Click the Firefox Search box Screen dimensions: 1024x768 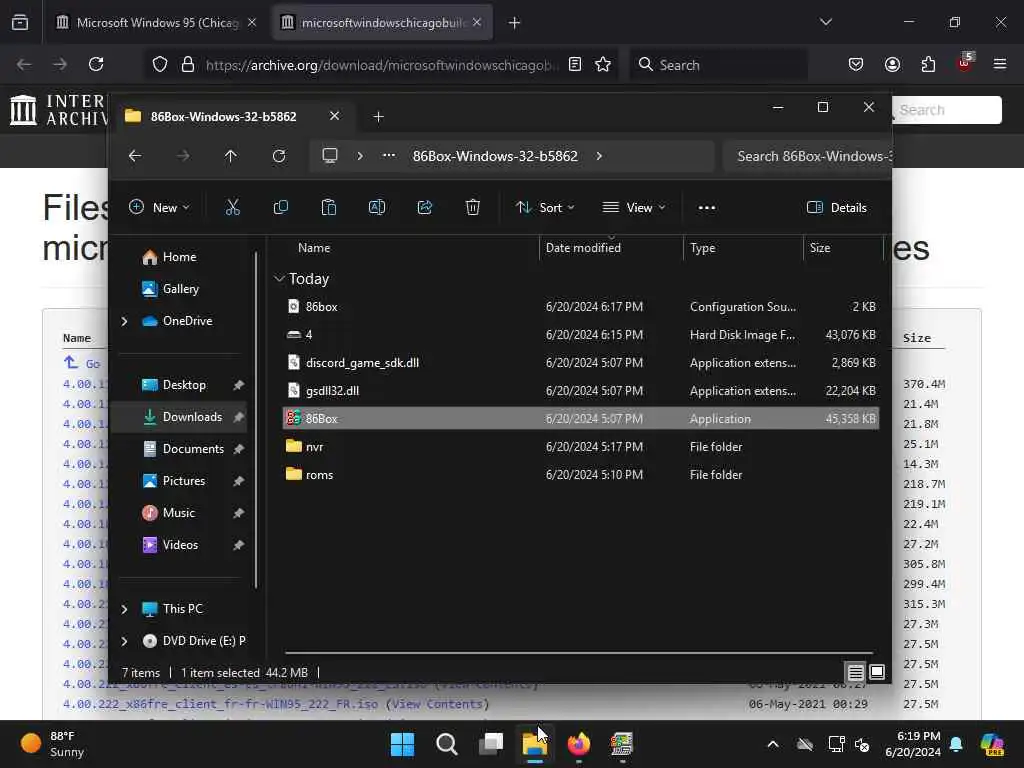click(718, 65)
